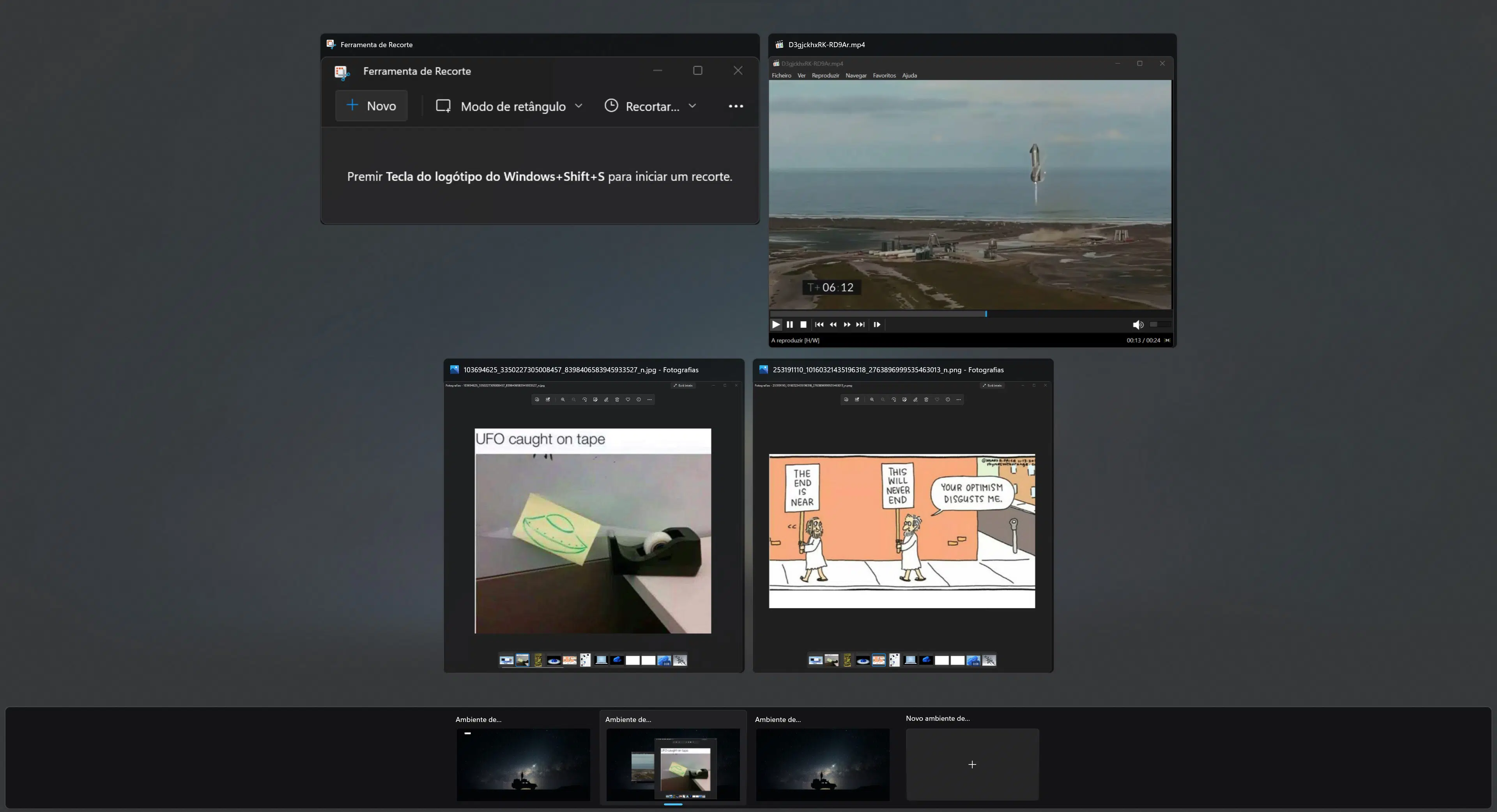The image size is (1497, 812).
Task: Click the play button in media player
Action: coord(776,325)
